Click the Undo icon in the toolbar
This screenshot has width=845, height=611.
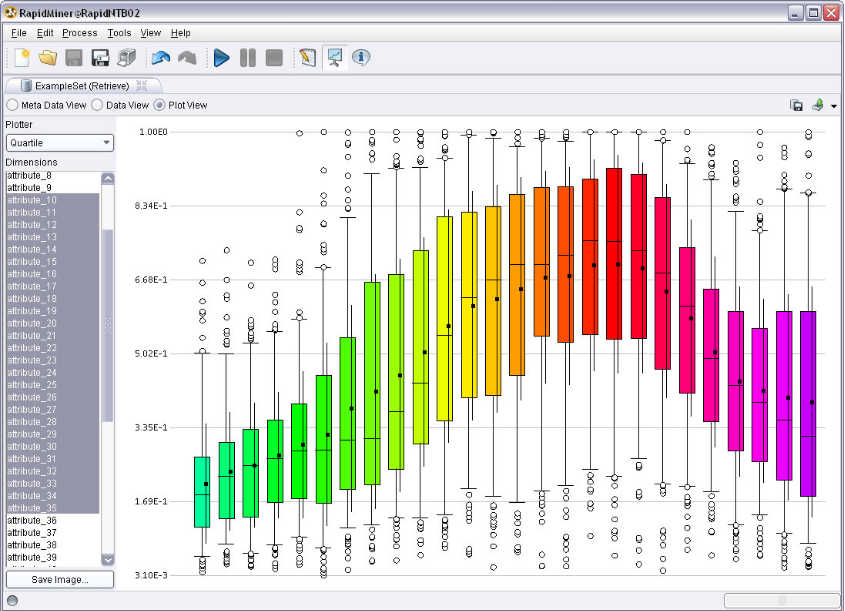click(x=160, y=57)
